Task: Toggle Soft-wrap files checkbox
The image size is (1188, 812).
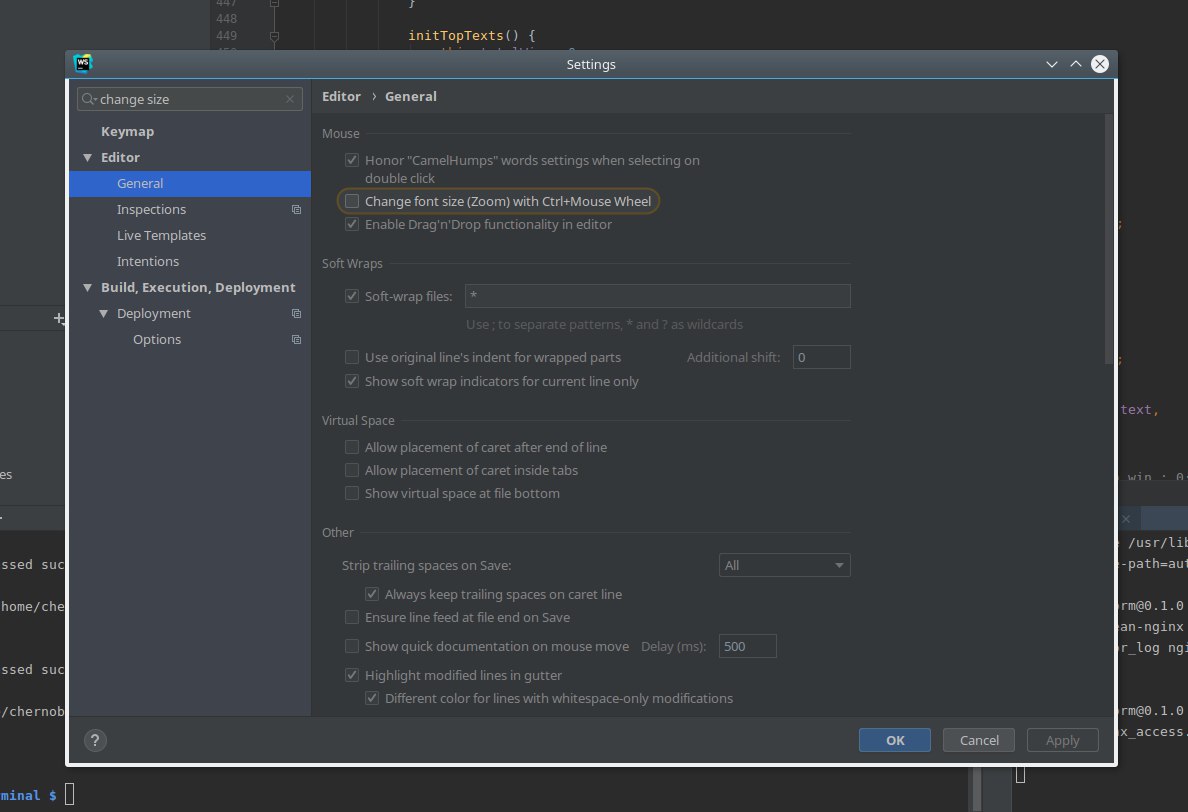Action: (352, 295)
